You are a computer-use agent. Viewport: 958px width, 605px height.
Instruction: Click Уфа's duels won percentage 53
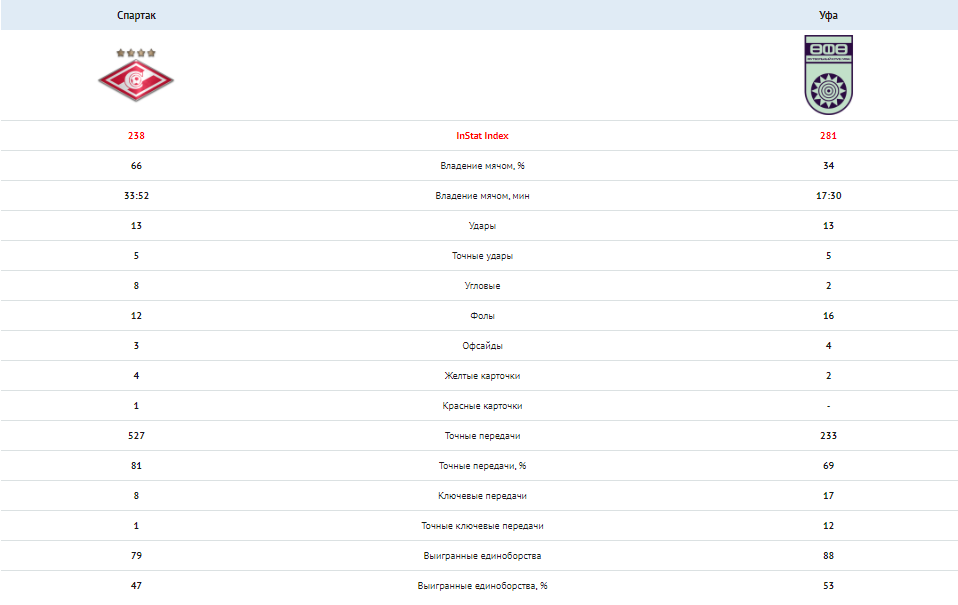pos(828,585)
